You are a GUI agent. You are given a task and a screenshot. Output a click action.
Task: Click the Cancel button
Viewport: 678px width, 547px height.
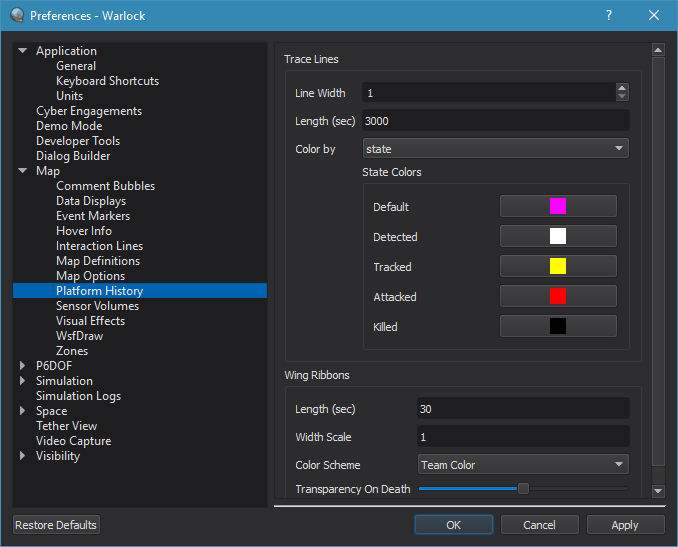(539, 525)
